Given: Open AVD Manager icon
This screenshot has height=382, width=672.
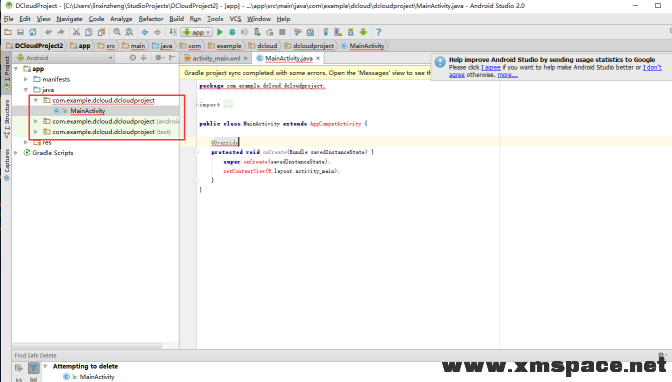Looking at the screenshot, I should (x=338, y=32).
